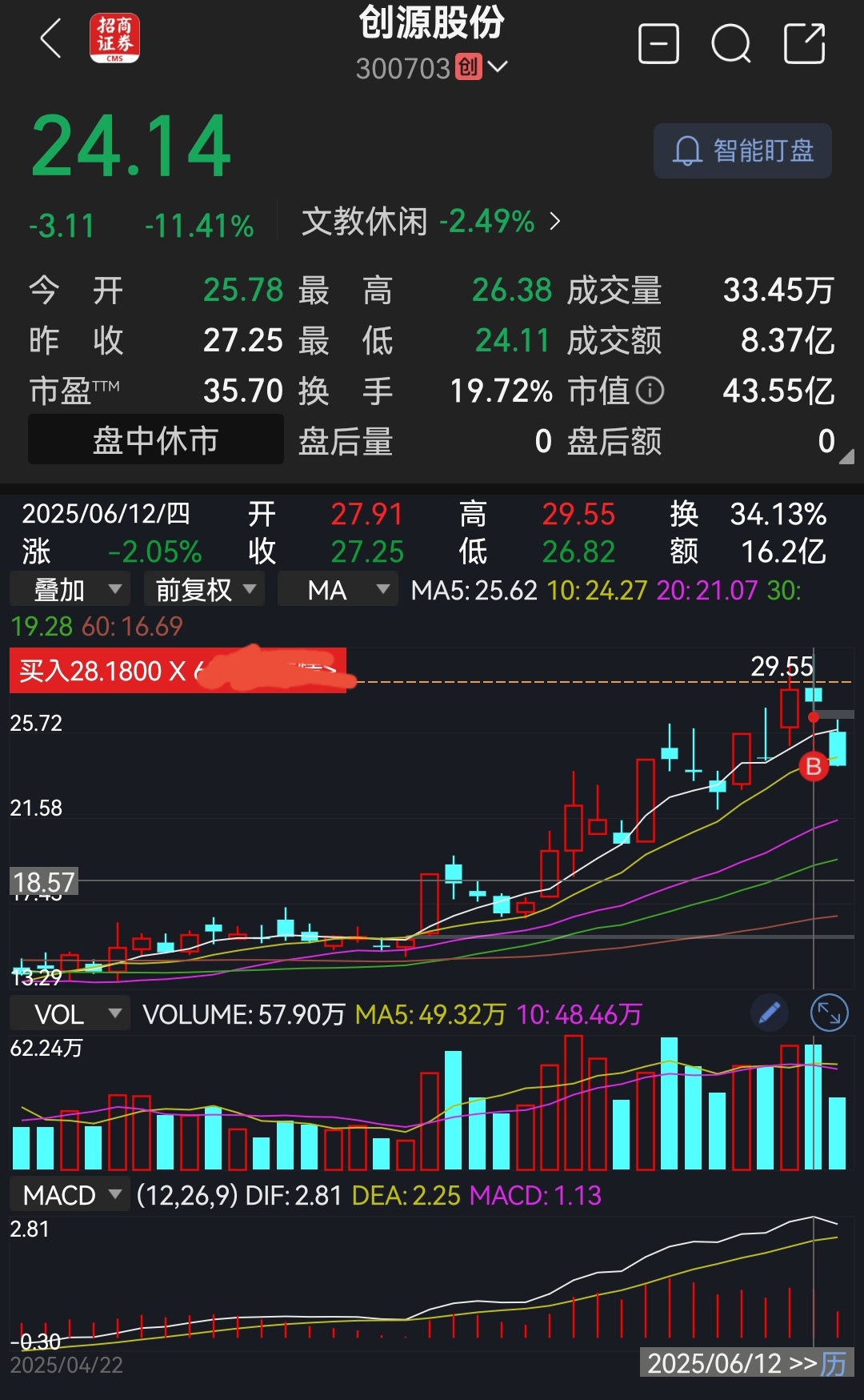The image size is (864, 1400).
Task: Tap the arrow after sector -2.49%
Action: [555, 222]
